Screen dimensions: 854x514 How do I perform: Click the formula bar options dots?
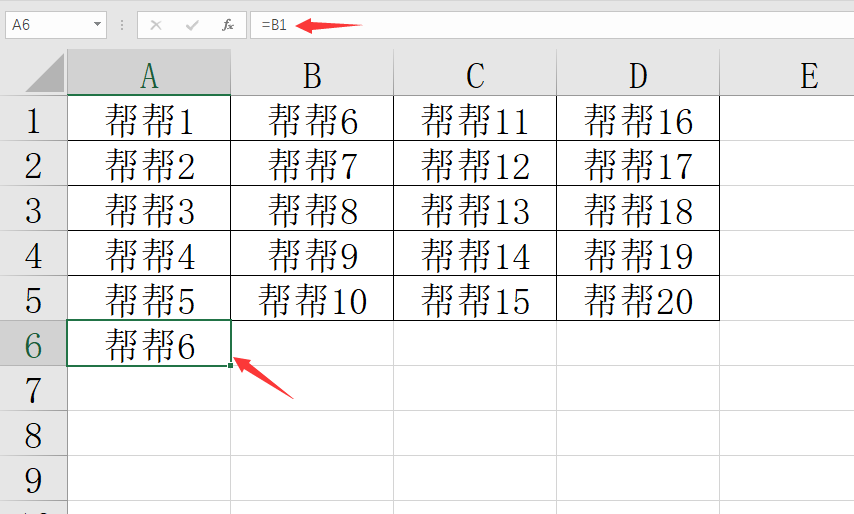point(122,25)
